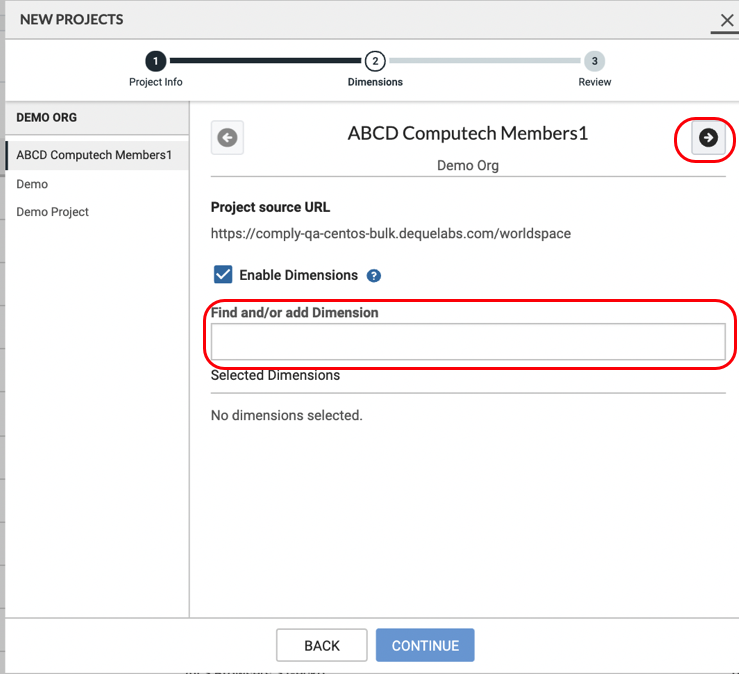Image resolution: width=739 pixels, height=674 pixels.
Task: Click progress bar between steps 1 and 2
Action: click(x=265, y=61)
